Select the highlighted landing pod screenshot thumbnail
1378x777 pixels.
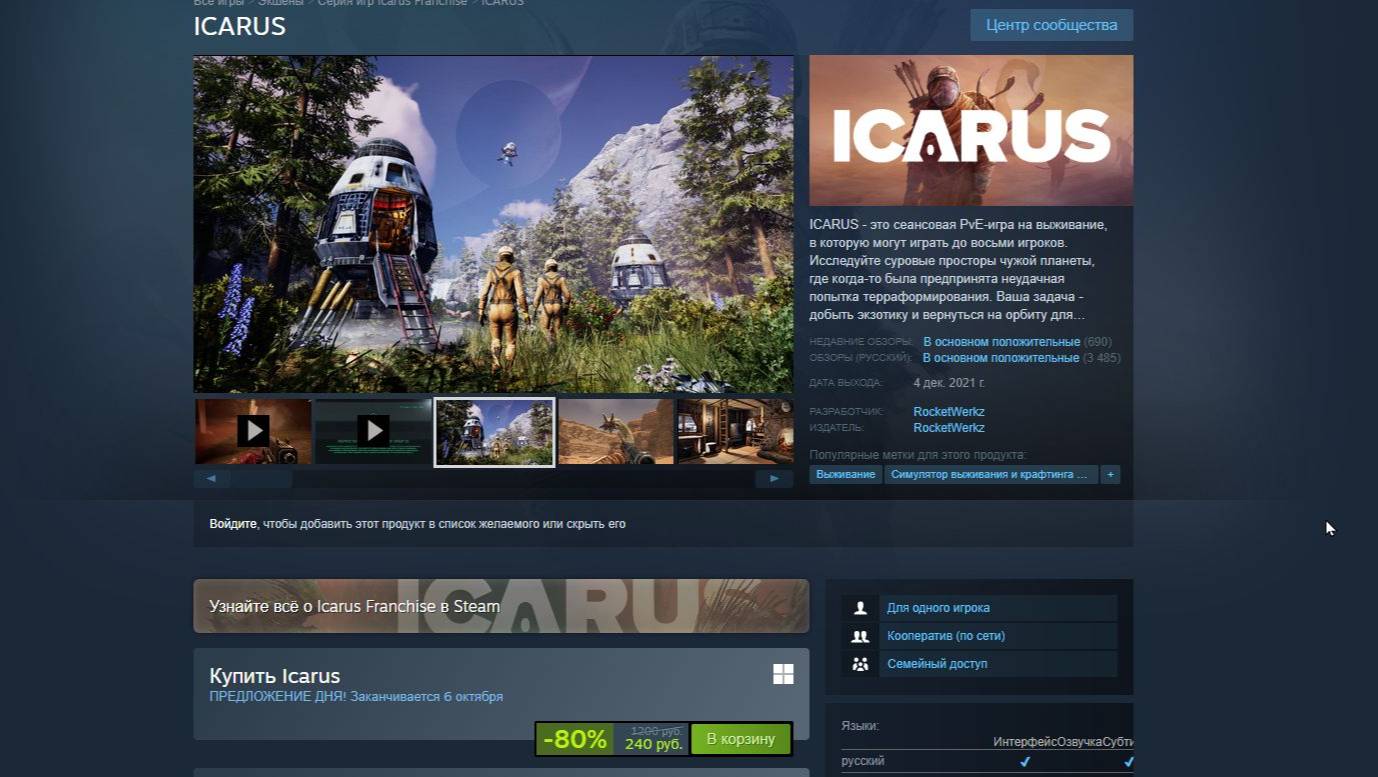pyautogui.click(x=494, y=432)
